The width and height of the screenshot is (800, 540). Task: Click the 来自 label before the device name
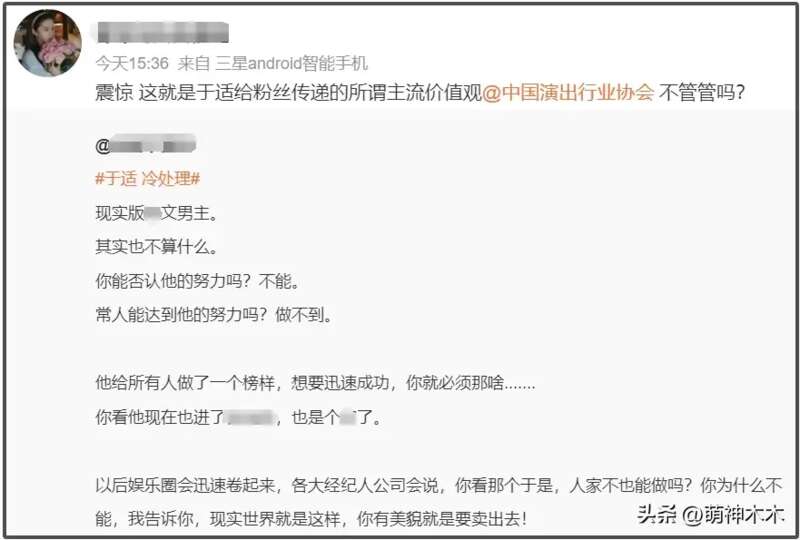(x=194, y=63)
